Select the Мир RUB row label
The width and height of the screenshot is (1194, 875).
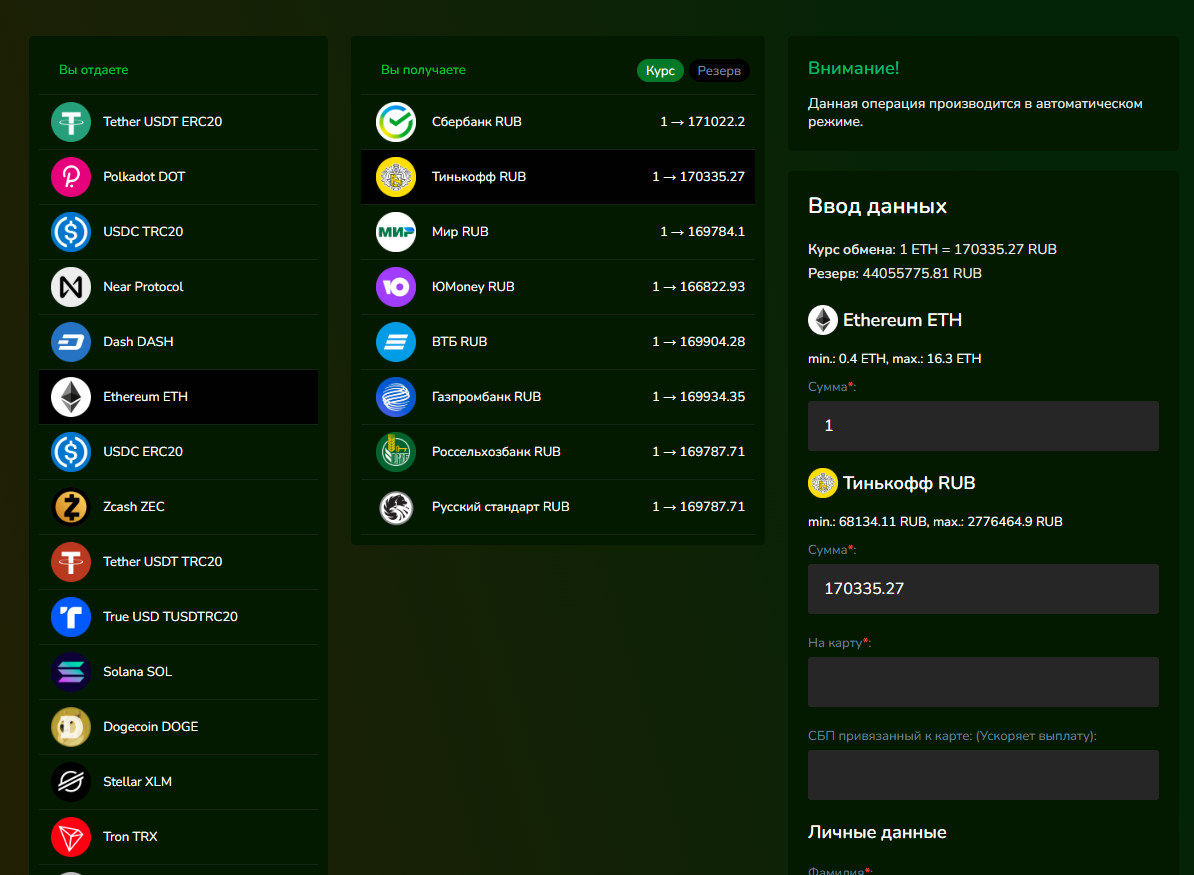[460, 232]
